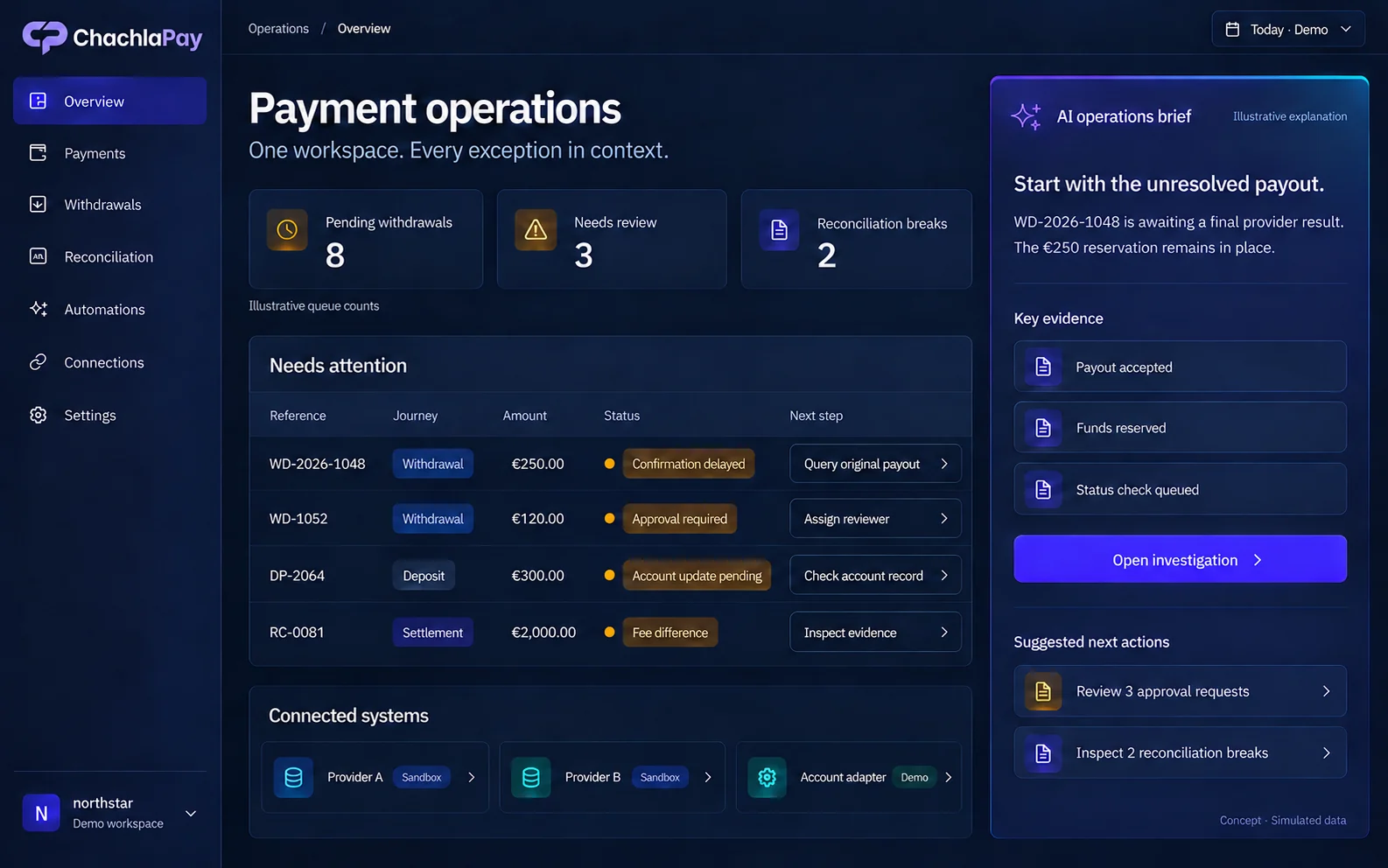The width and height of the screenshot is (1388, 868).
Task: Click Query original payout button
Action: [875, 464]
